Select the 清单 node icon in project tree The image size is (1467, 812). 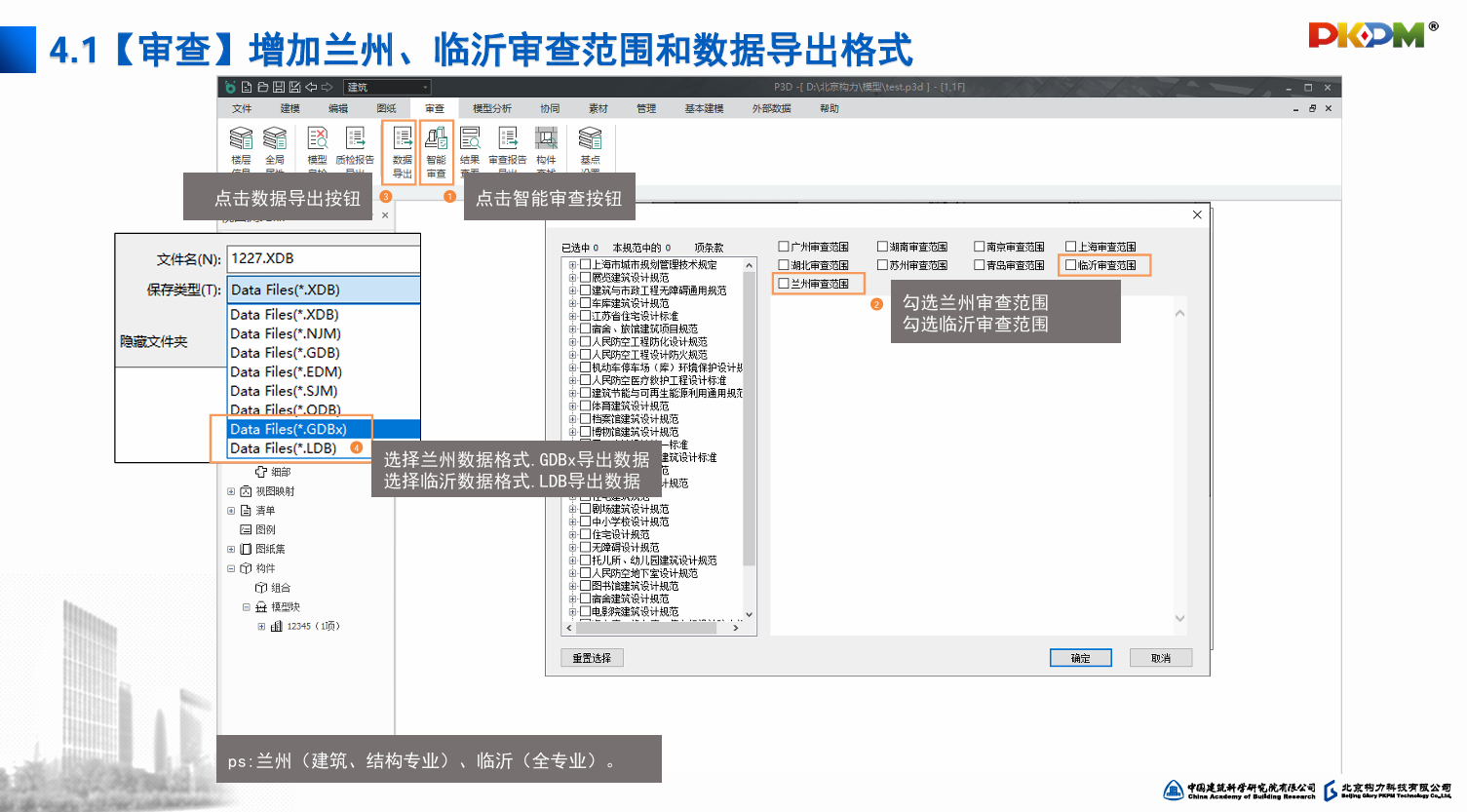click(246, 511)
